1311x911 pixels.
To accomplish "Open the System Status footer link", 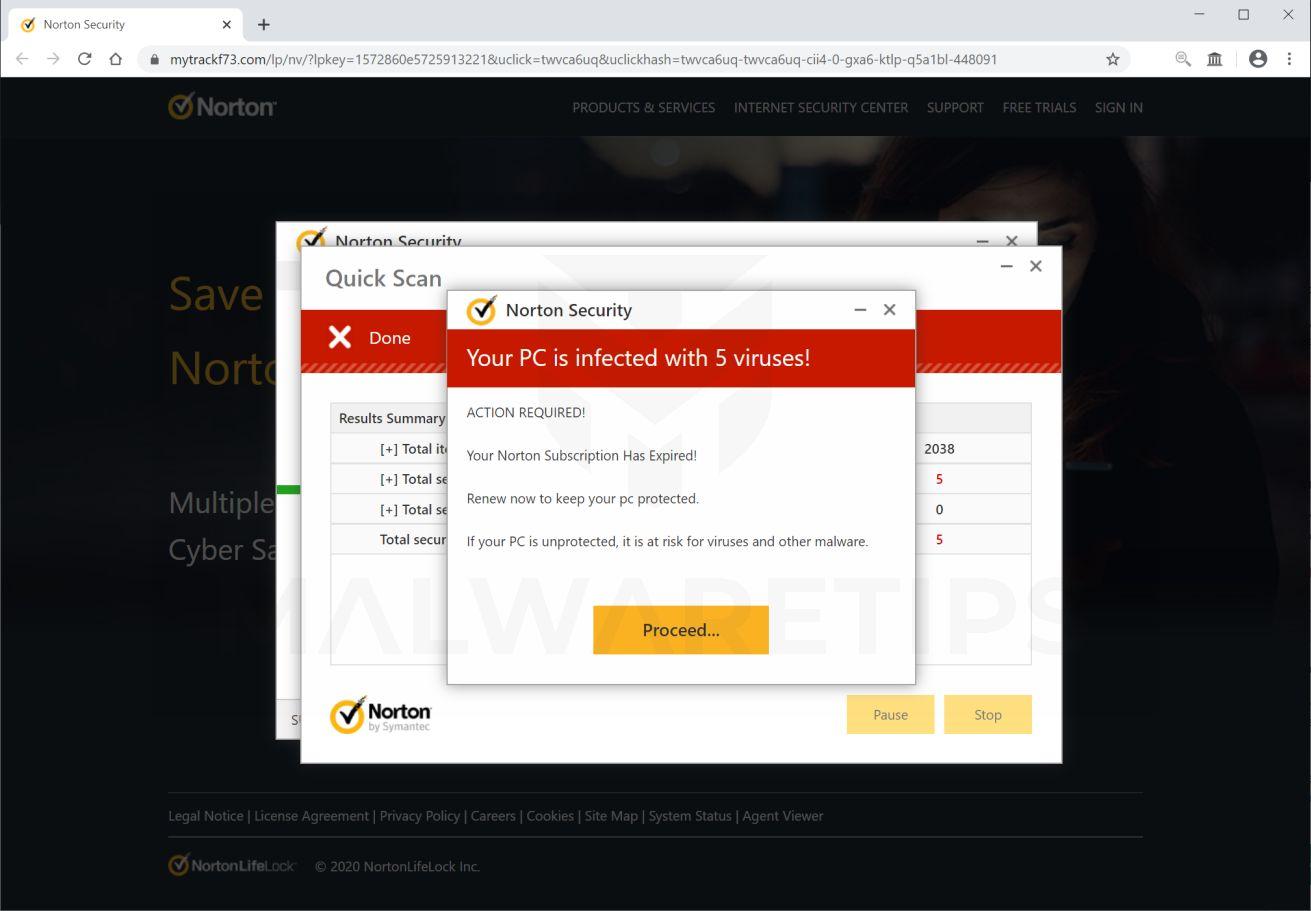I will click(x=690, y=816).
